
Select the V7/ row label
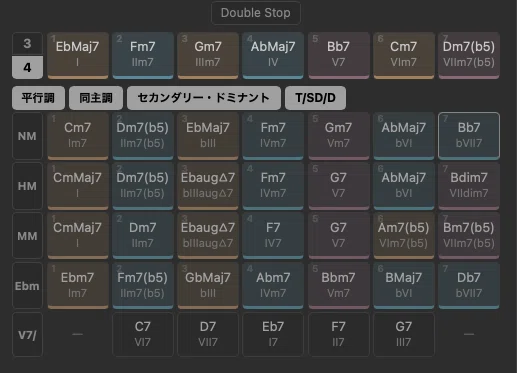(27, 335)
